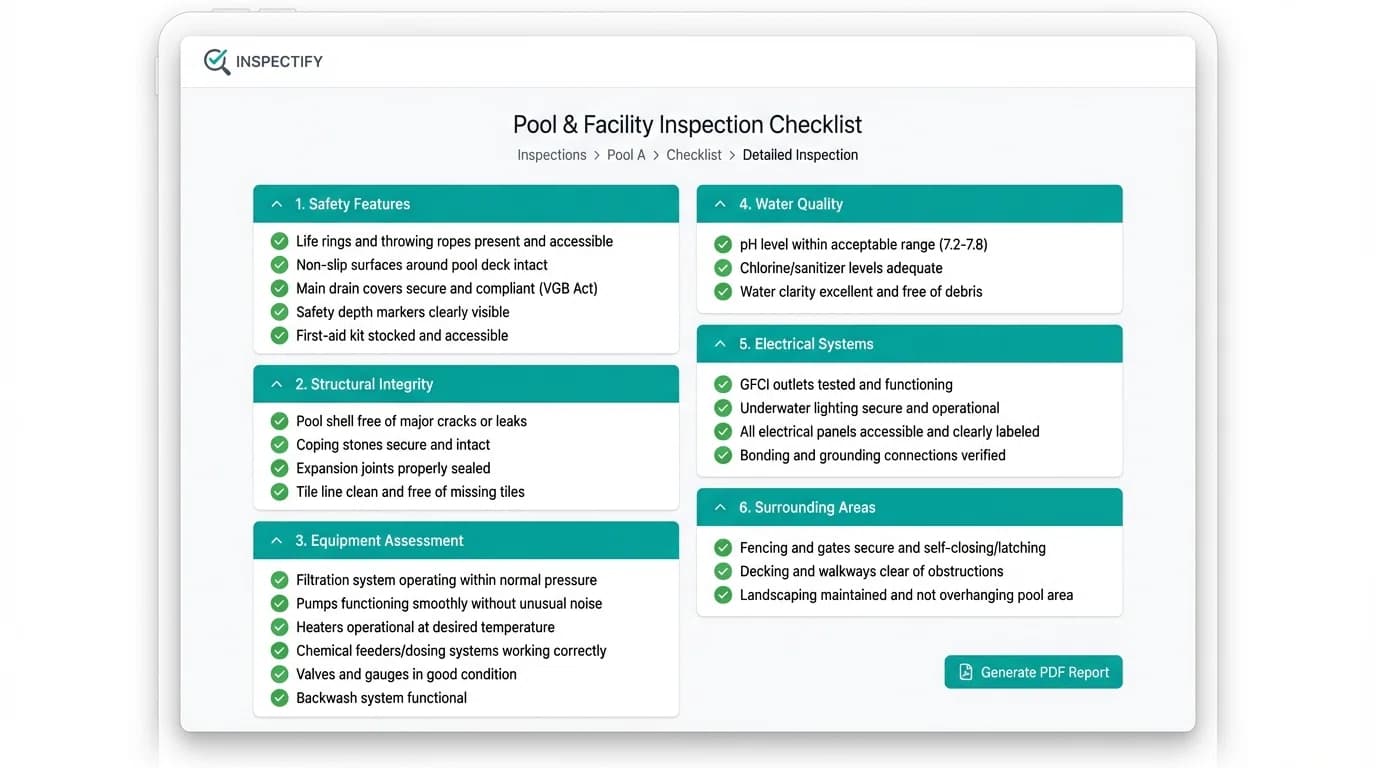Image resolution: width=1376 pixels, height=768 pixels.
Task: Click the Inspectify logo icon
Action: click(216, 61)
